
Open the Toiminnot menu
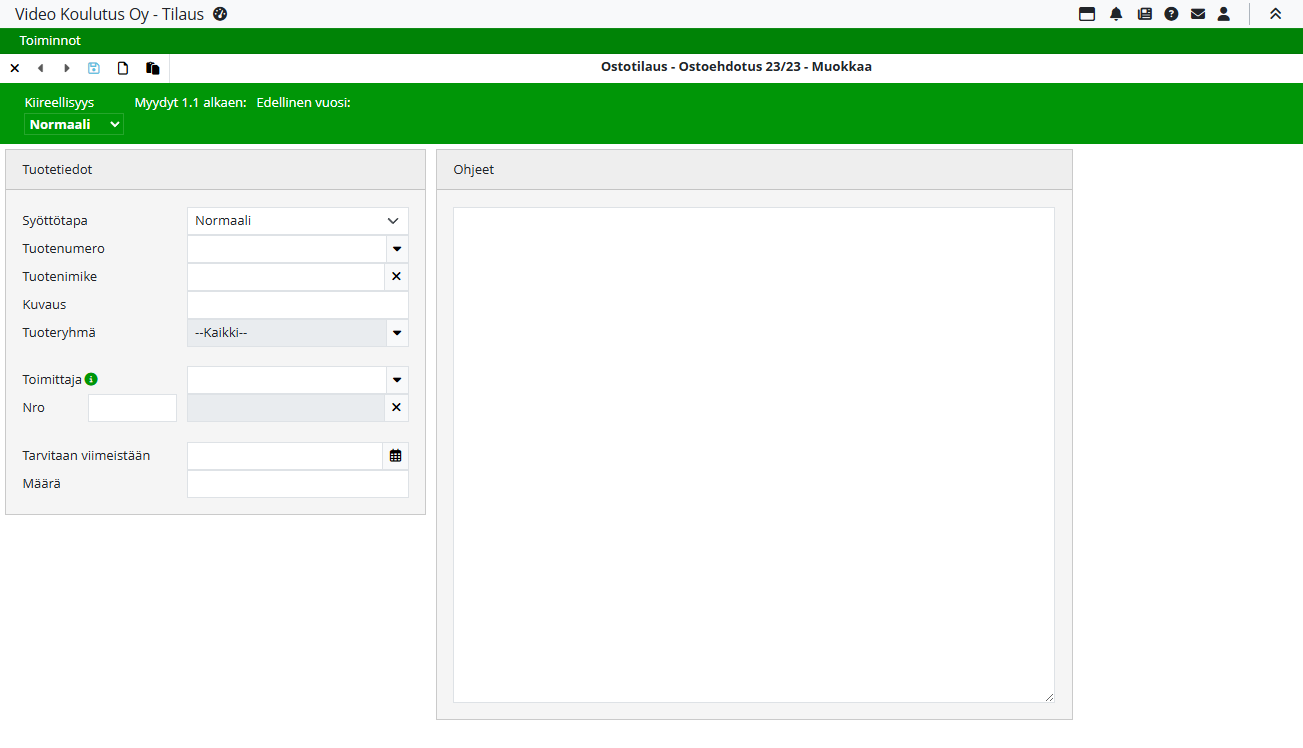[x=50, y=41]
